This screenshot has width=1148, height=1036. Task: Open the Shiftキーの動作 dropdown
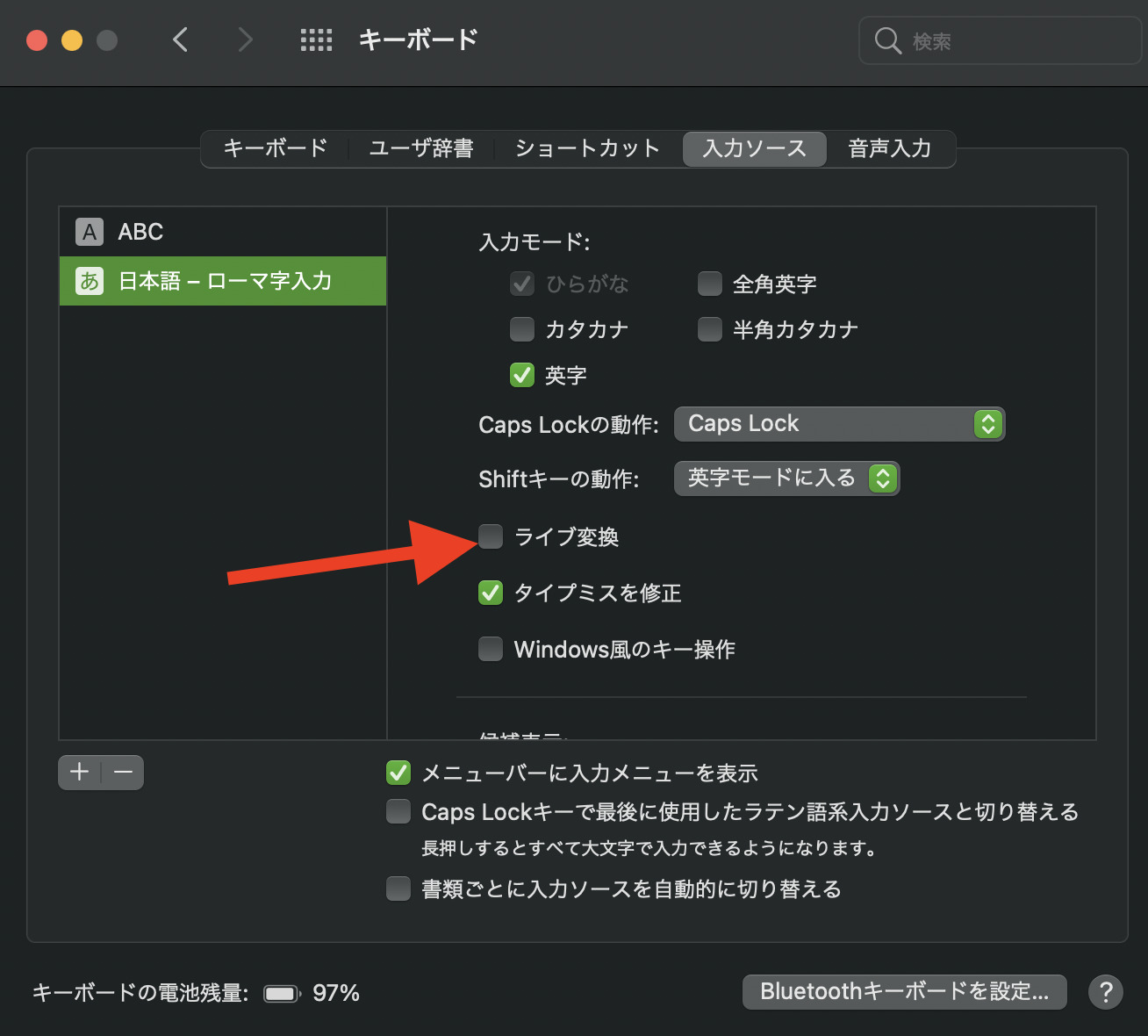[x=786, y=478]
